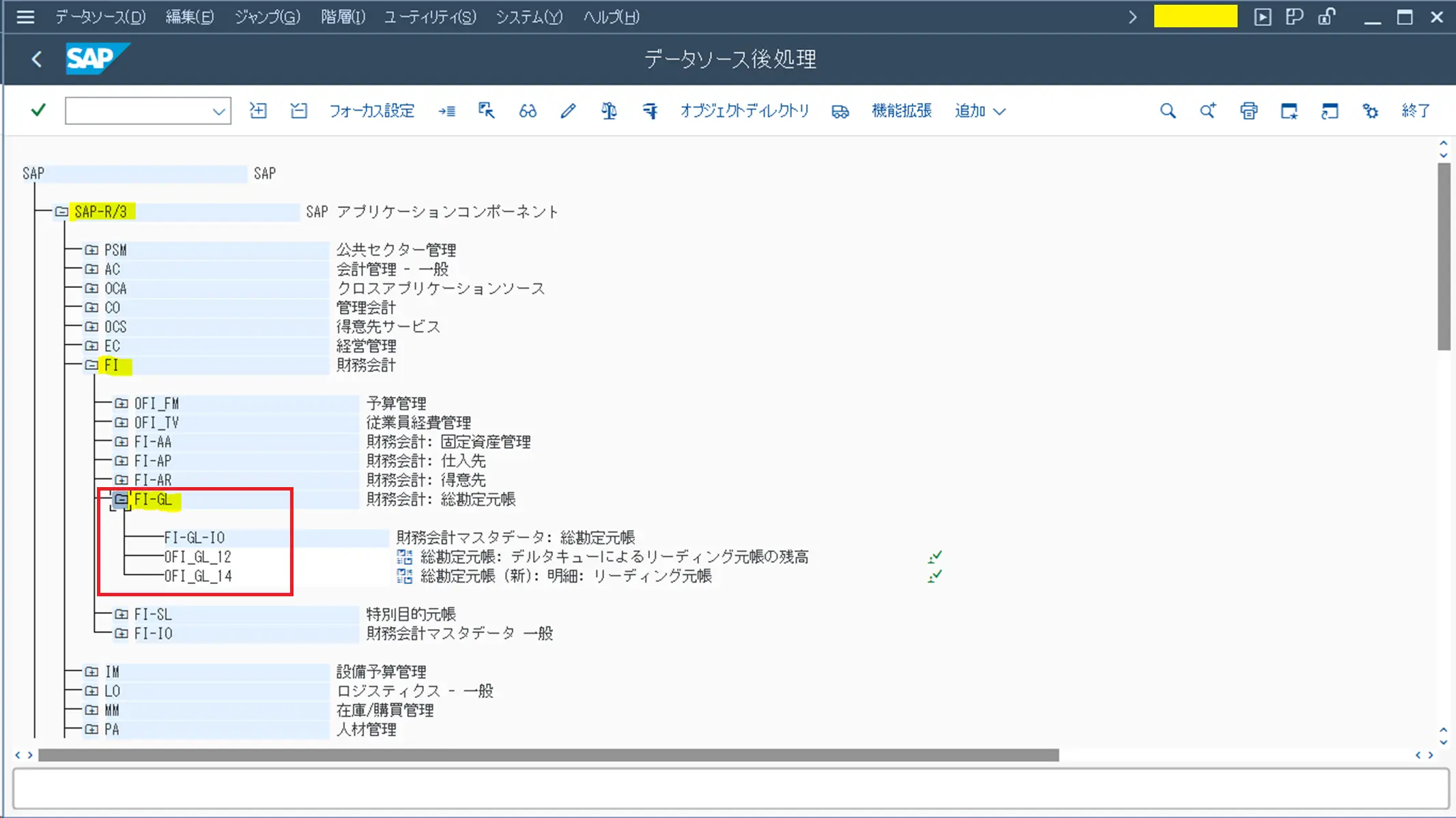Click datasource icon beside デルタキュー description
1456x818 pixels.
405,557
